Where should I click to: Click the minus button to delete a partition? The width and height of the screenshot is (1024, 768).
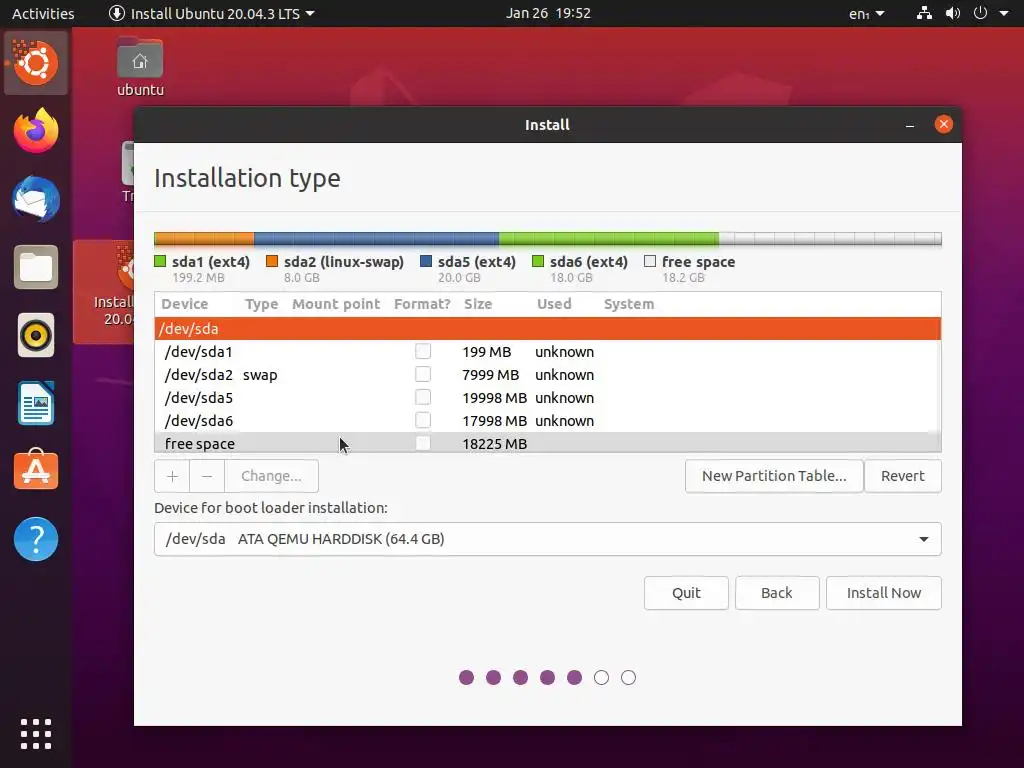tap(207, 476)
